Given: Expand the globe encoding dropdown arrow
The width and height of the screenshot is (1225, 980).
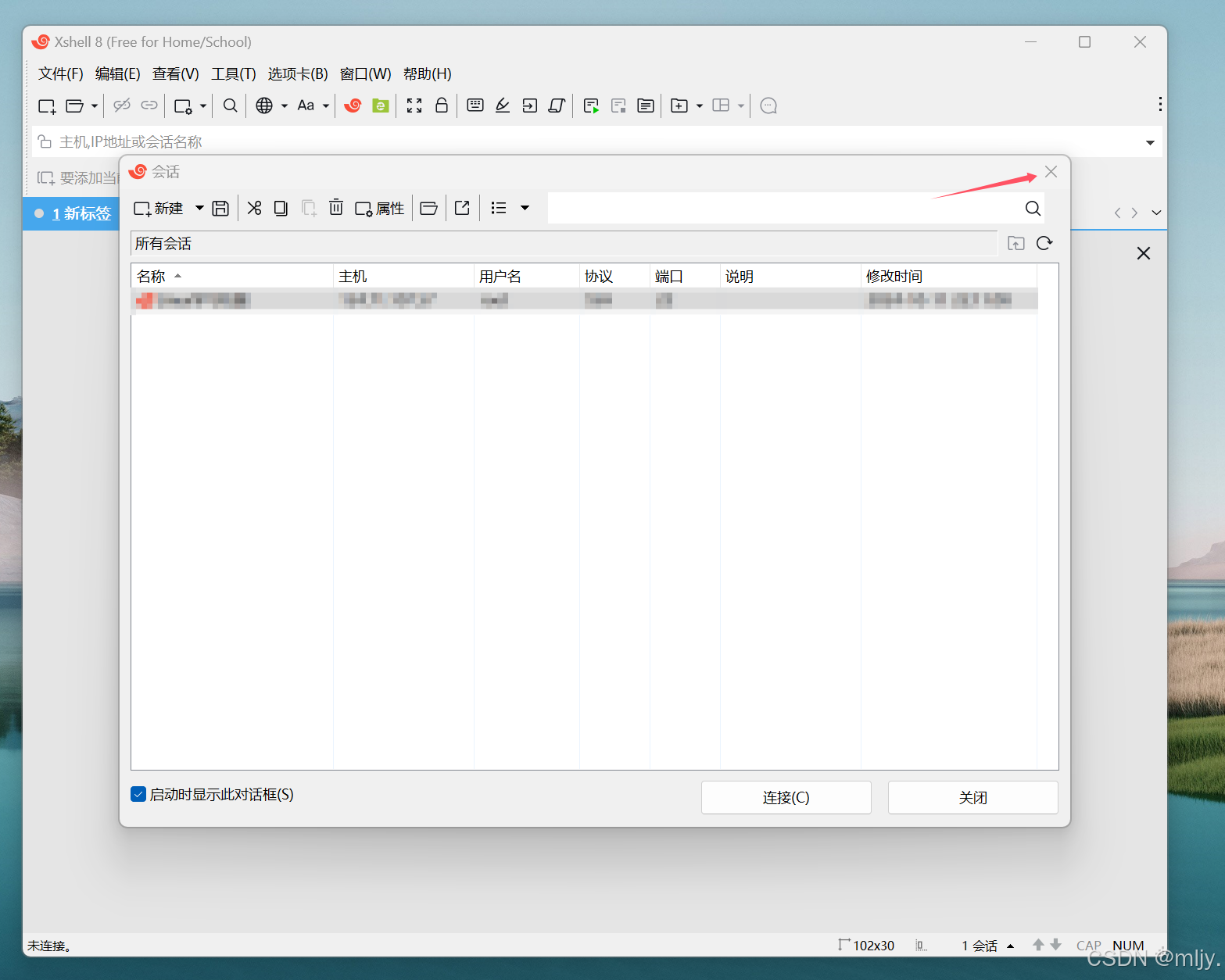Looking at the screenshot, I should coord(285,106).
